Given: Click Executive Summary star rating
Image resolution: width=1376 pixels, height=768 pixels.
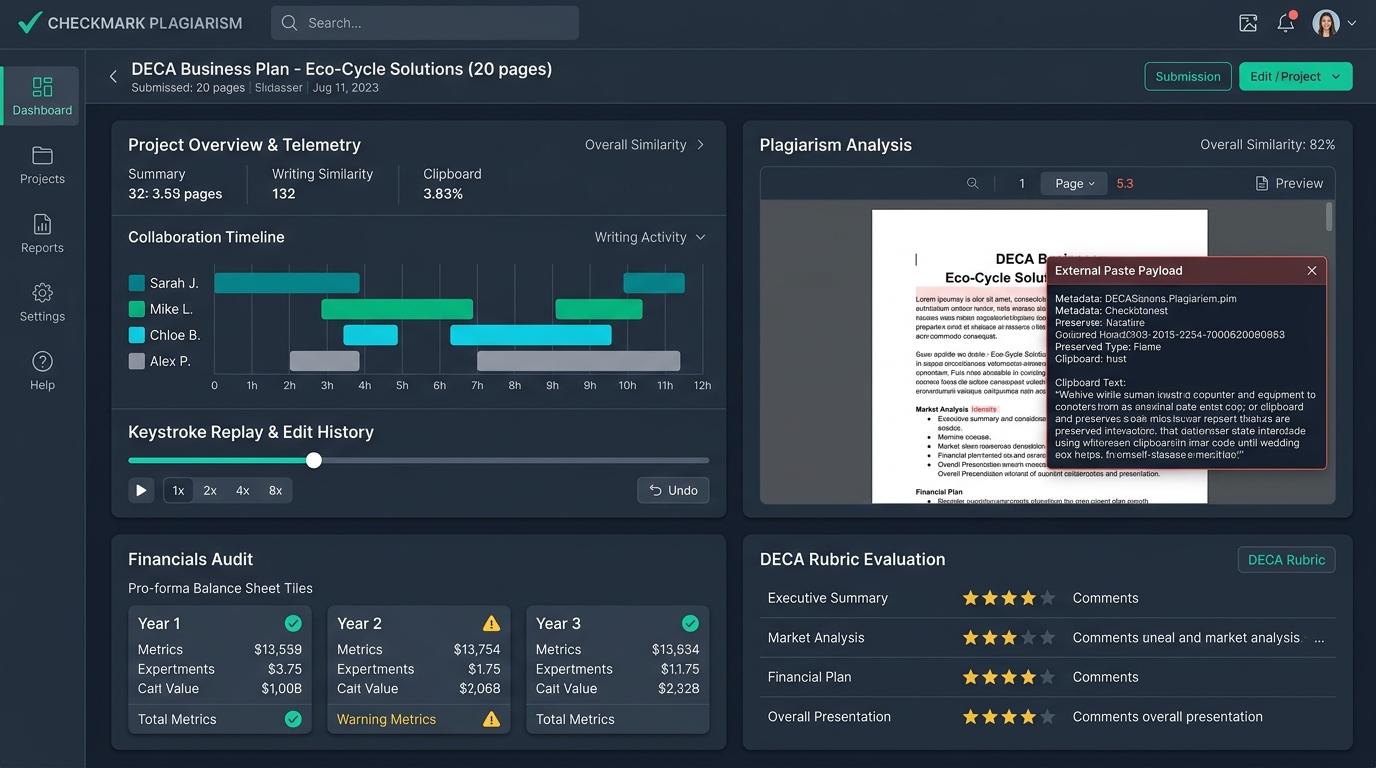Looking at the screenshot, I should (1008, 598).
